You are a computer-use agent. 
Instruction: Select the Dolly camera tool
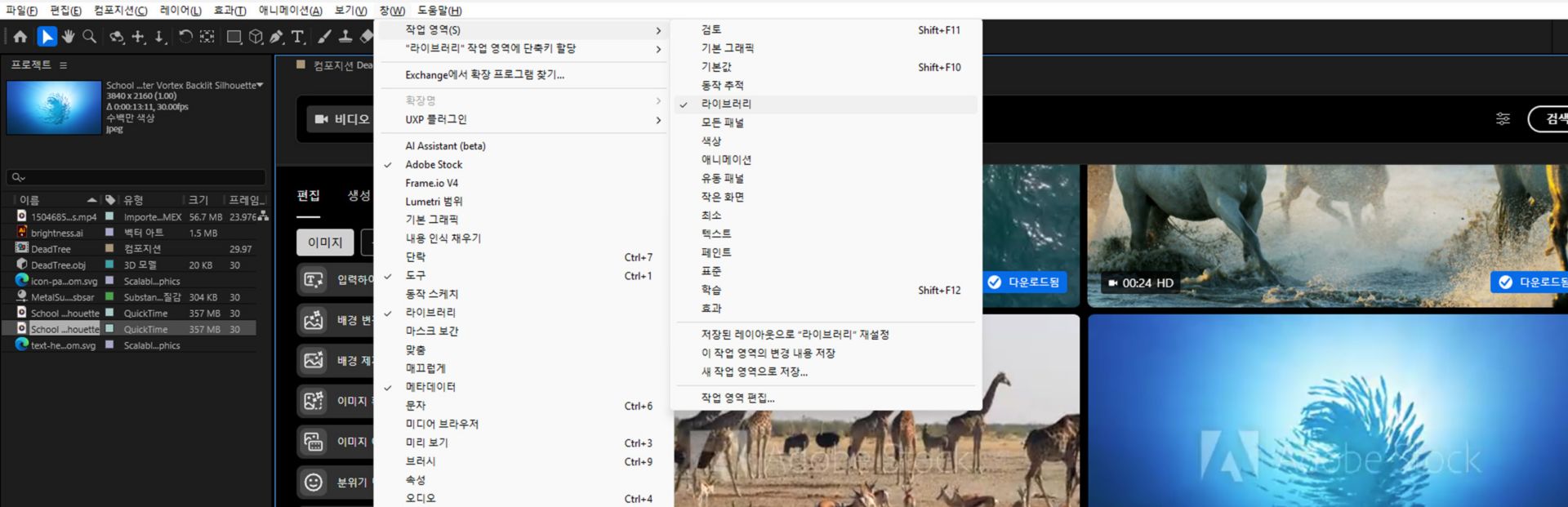[x=160, y=37]
